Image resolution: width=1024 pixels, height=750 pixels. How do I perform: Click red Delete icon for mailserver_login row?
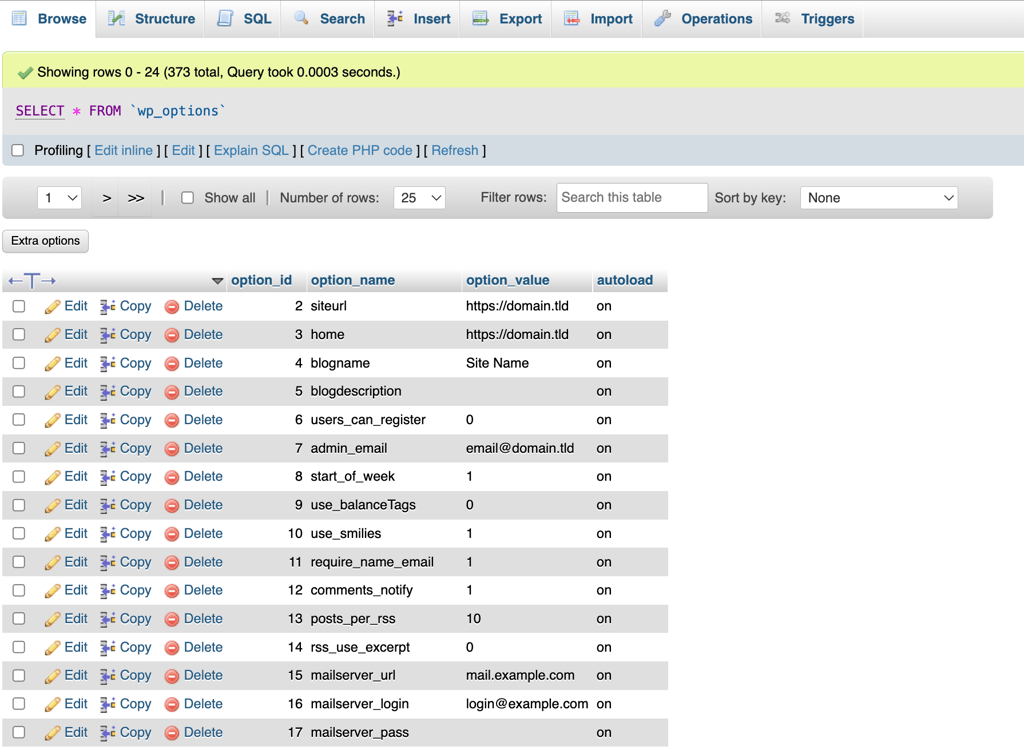pos(172,705)
